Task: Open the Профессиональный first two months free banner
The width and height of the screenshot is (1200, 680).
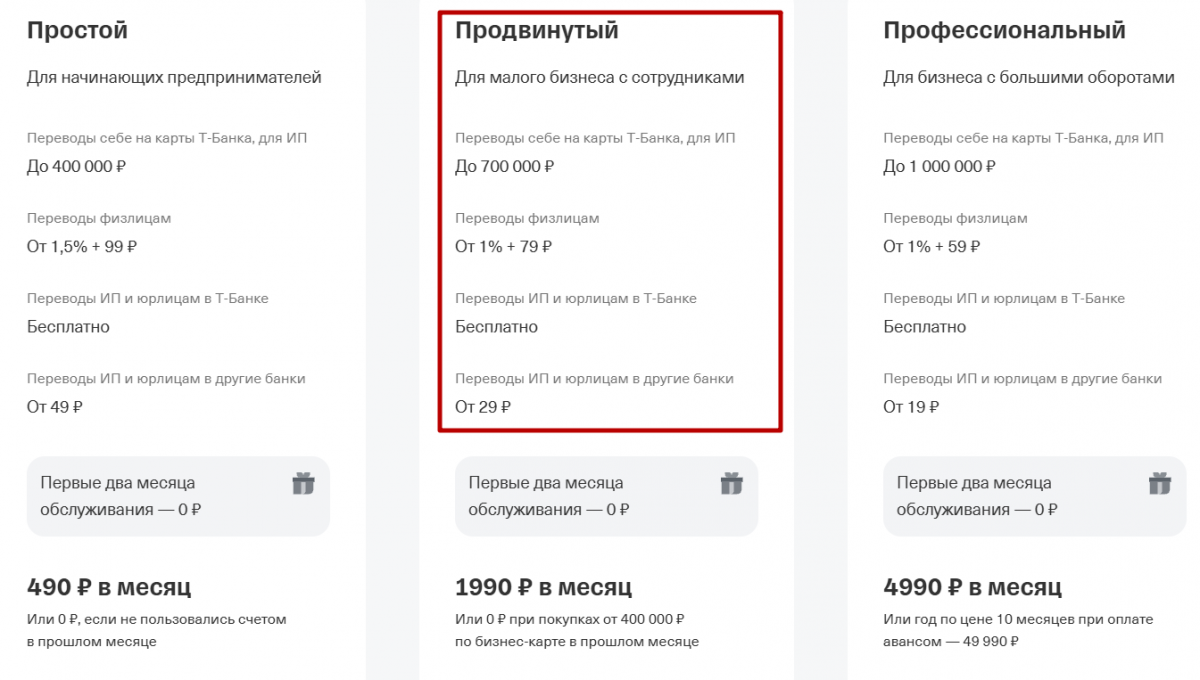Action: (x=1035, y=496)
